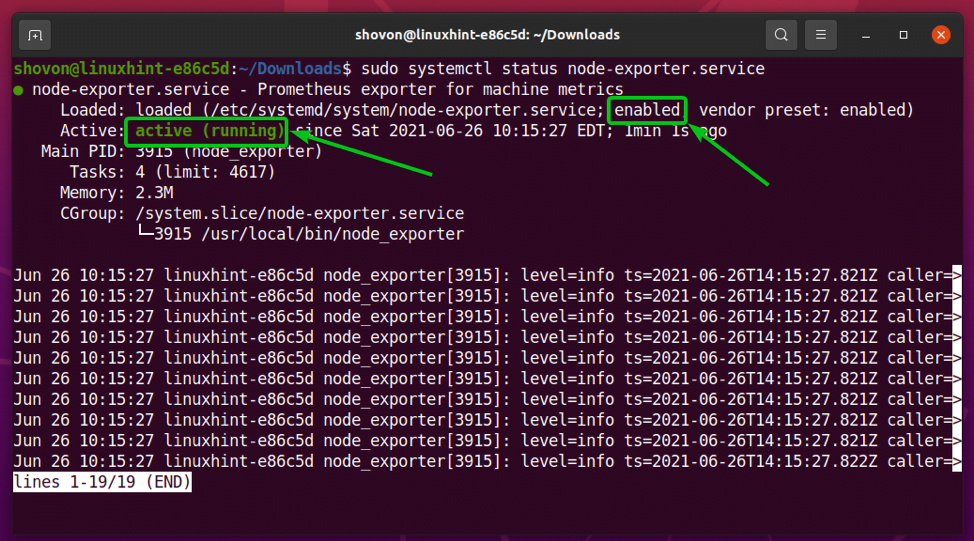Click the '~/Downloads' directory in prompt
974x541 pixels.
(290, 68)
